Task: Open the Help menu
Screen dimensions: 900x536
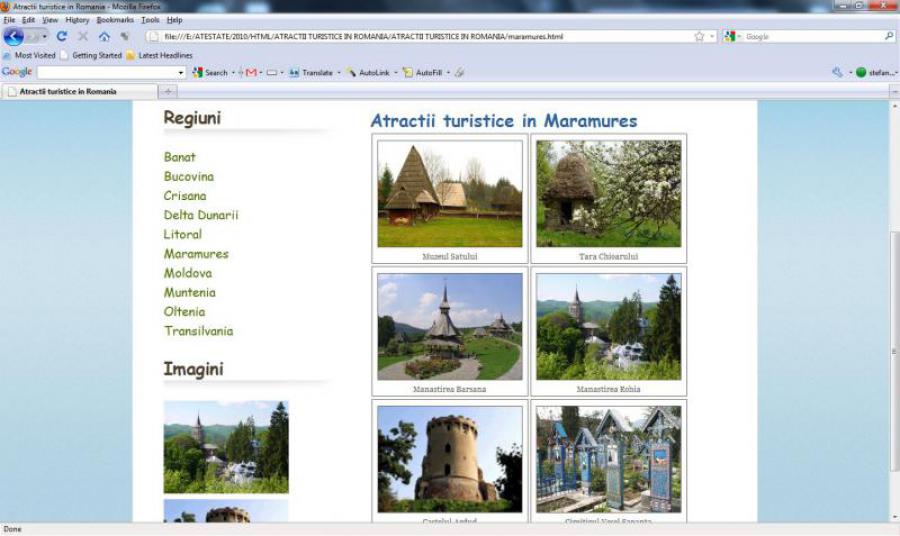Action: tap(174, 20)
